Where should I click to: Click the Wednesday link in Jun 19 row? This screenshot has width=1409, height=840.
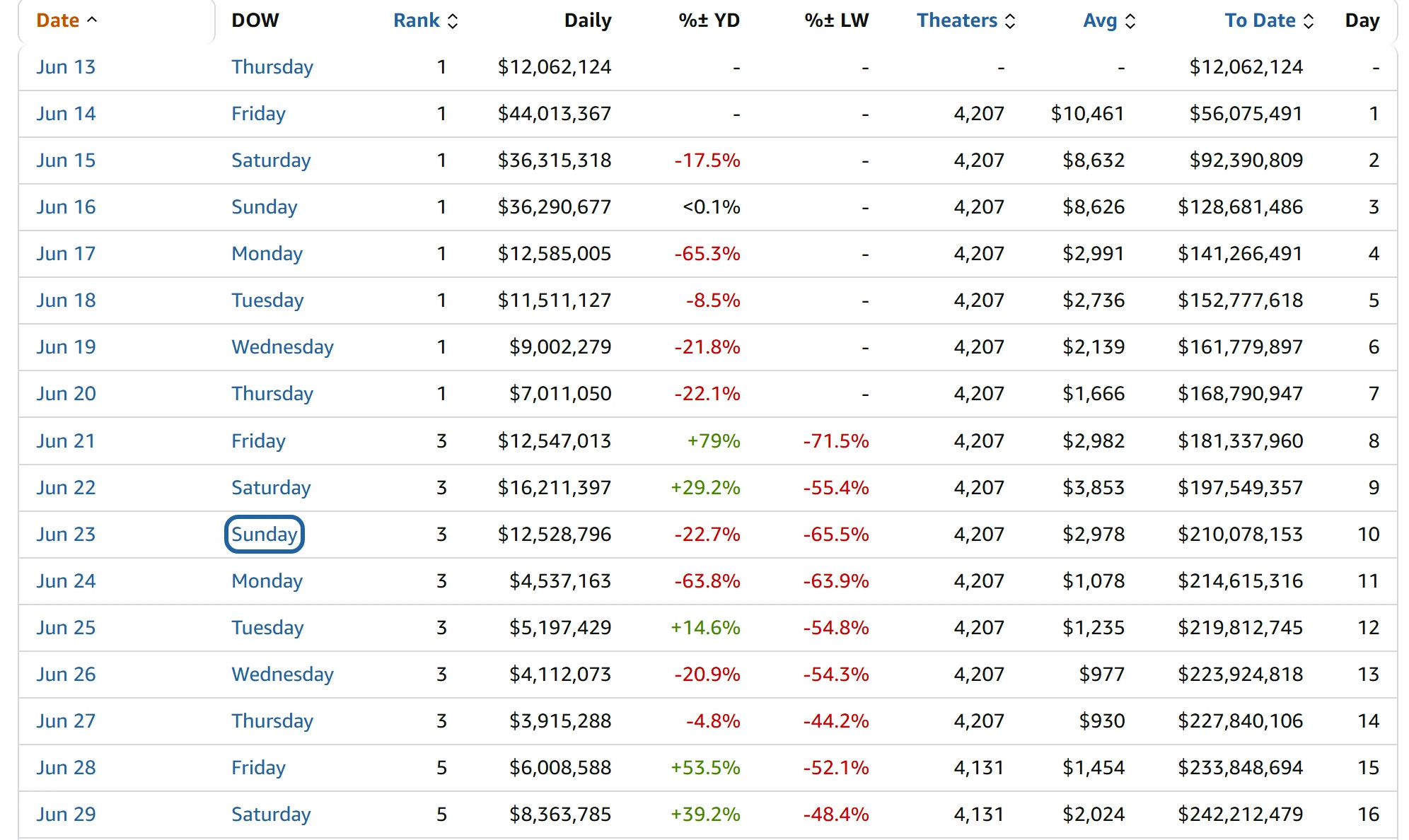282,347
